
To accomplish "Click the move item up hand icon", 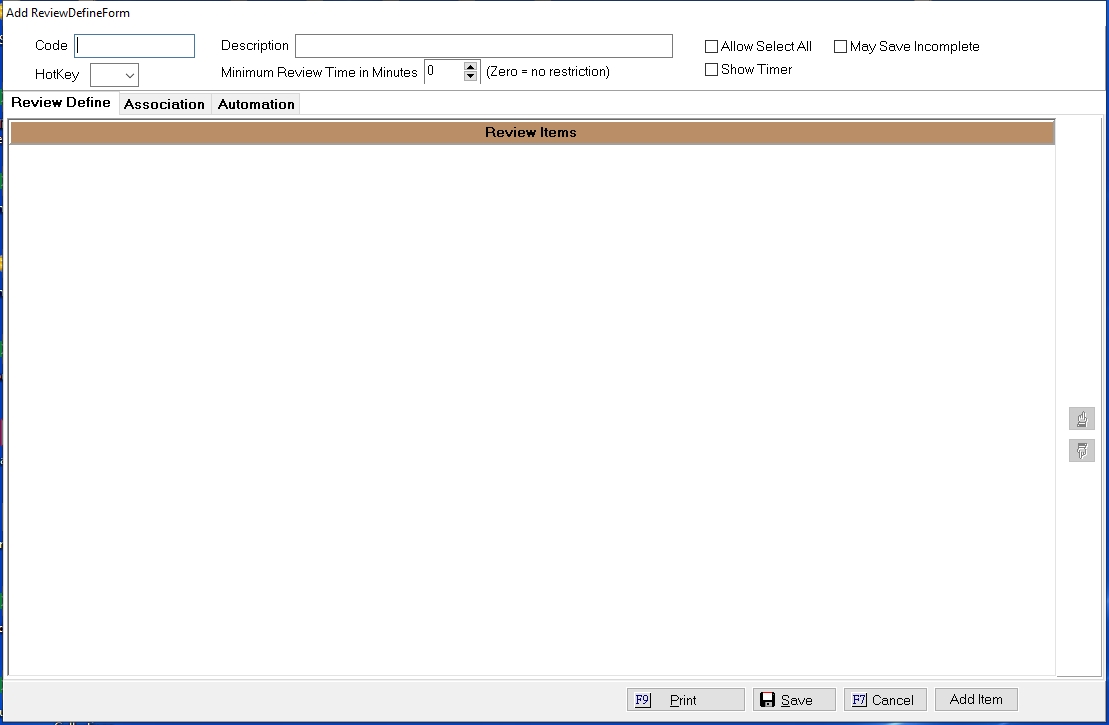I will click(x=1081, y=419).
